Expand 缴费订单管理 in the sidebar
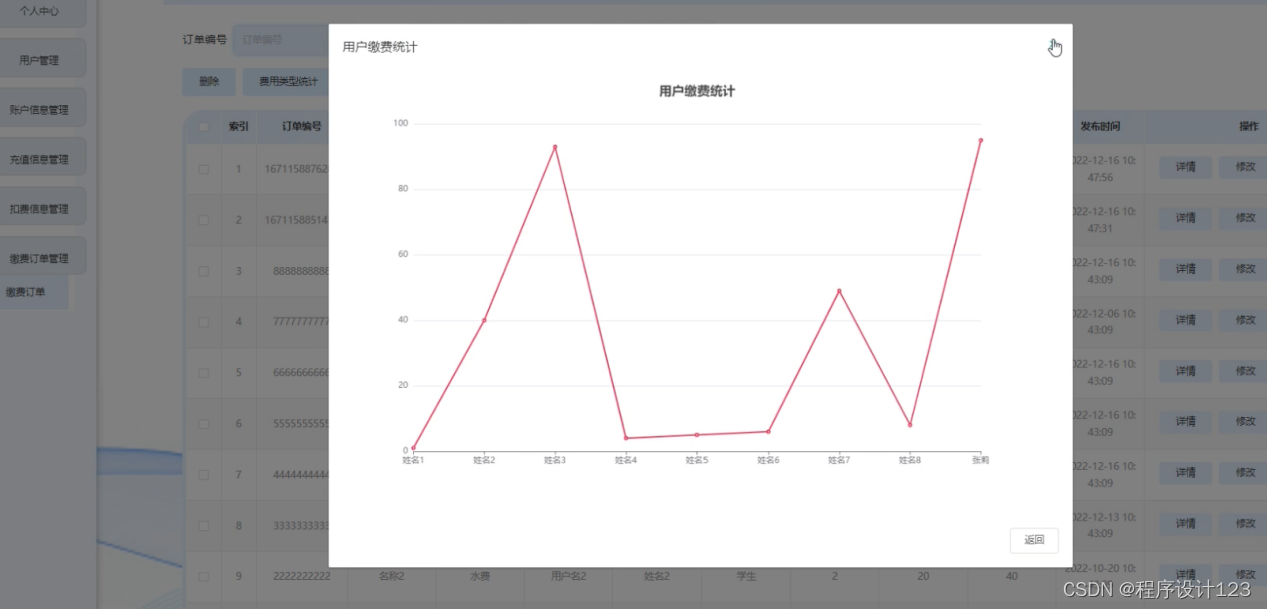 [42, 258]
